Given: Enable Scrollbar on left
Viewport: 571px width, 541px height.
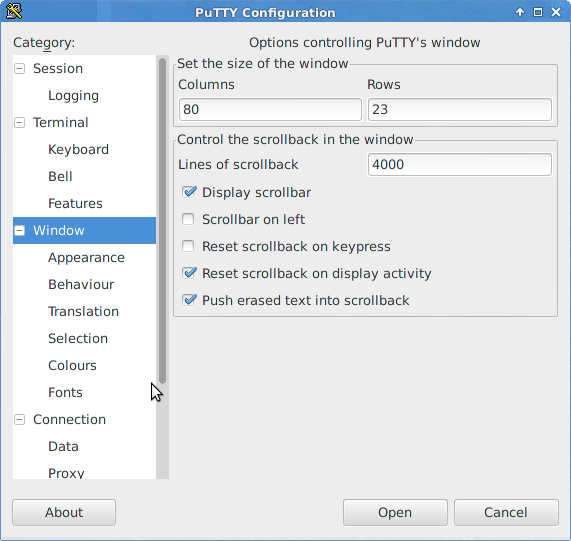Looking at the screenshot, I should pyautogui.click(x=188, y=219).
